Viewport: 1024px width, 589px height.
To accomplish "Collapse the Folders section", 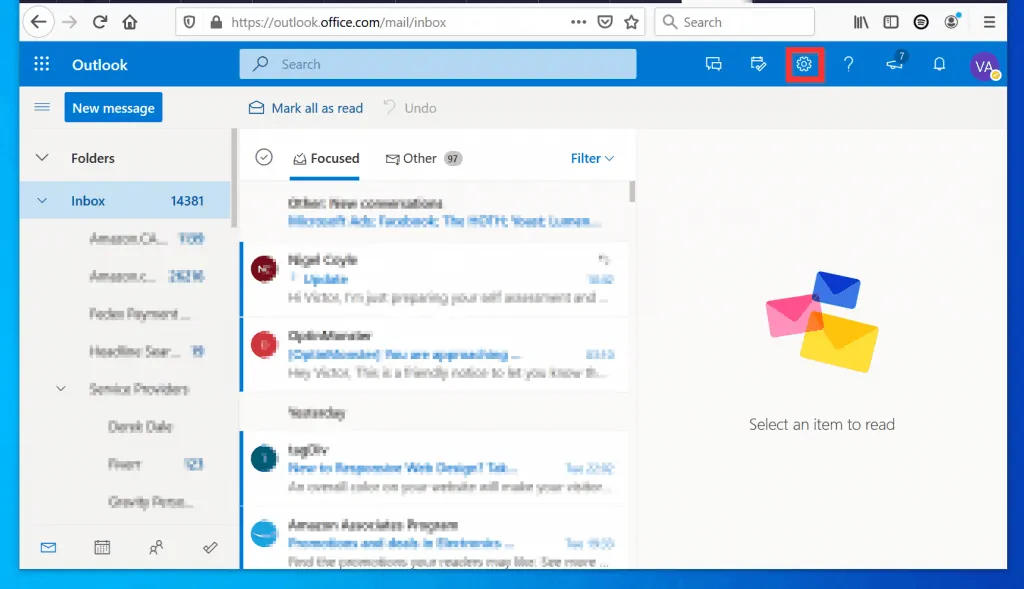I will (x=42, y=157).
